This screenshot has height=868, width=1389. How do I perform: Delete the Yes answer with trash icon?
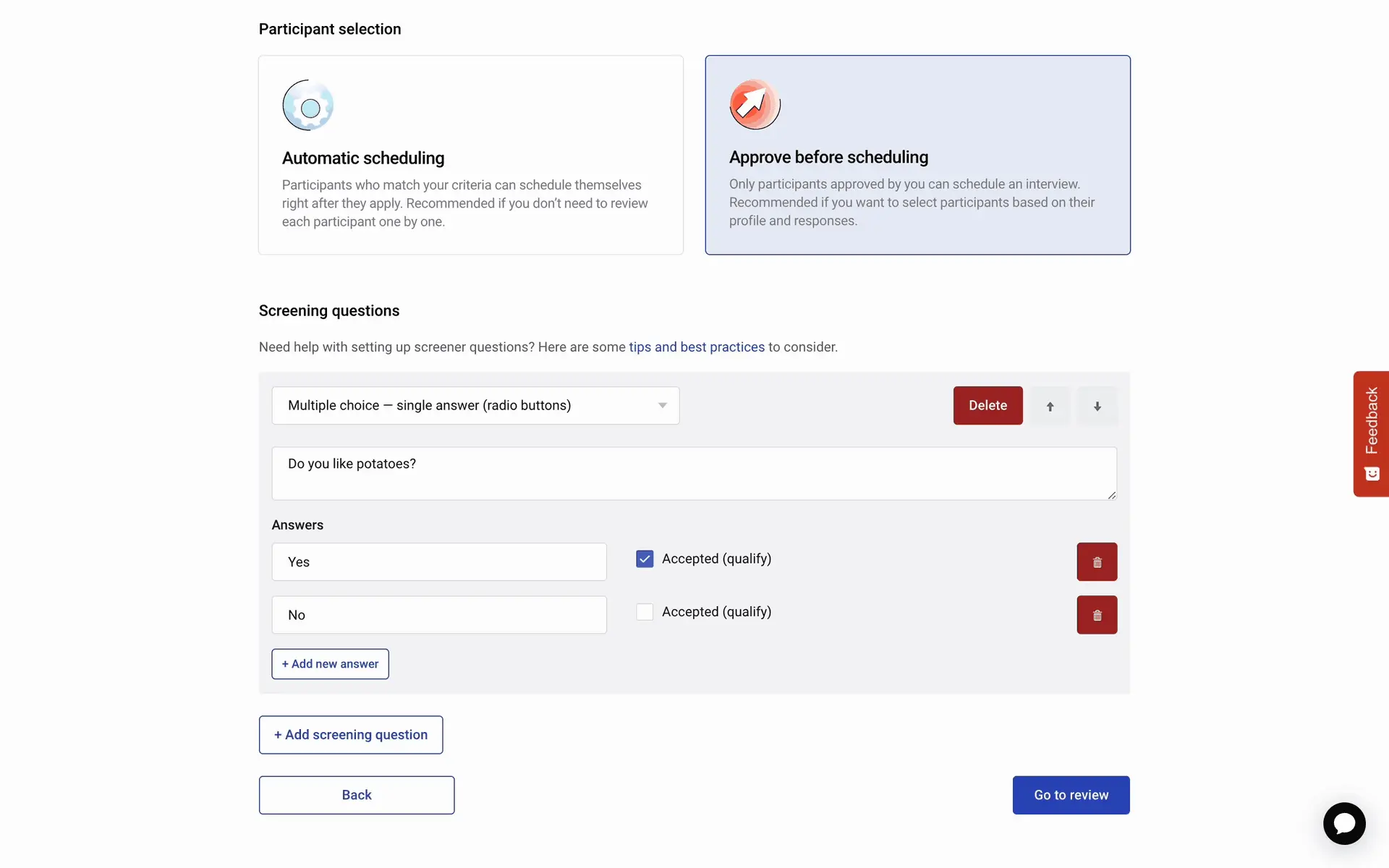tap(1097, 562)
